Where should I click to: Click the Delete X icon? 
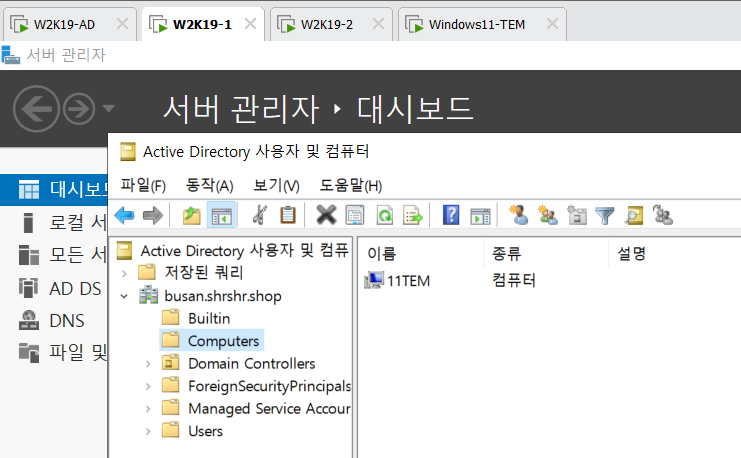pos(326,216)
